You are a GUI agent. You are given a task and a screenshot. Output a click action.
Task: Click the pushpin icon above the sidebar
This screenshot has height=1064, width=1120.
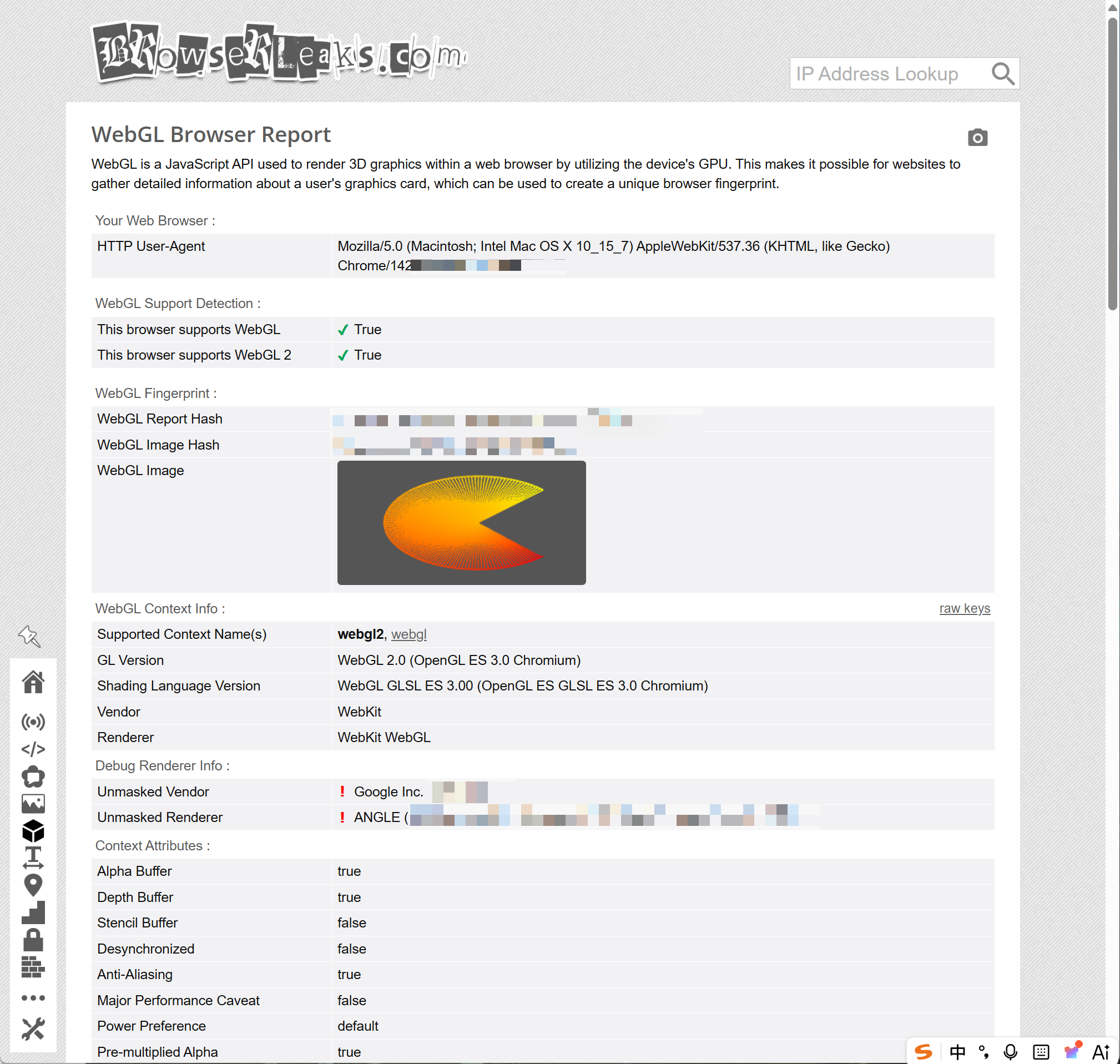click(29, 637)
